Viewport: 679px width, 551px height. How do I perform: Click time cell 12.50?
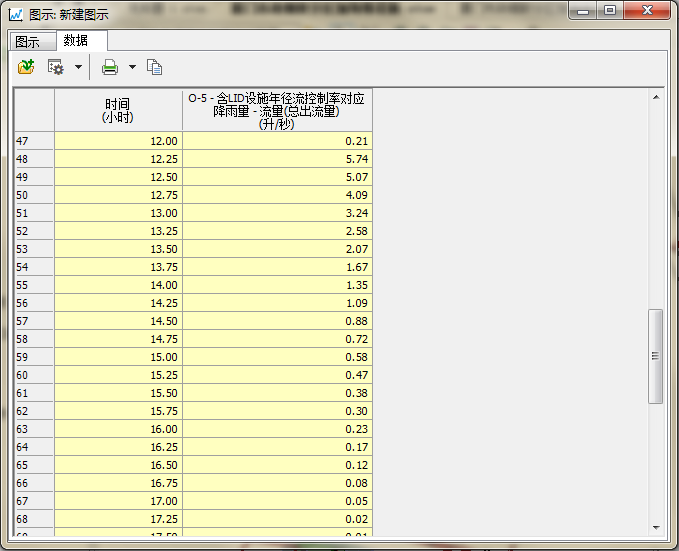click(x=118, y=177)
